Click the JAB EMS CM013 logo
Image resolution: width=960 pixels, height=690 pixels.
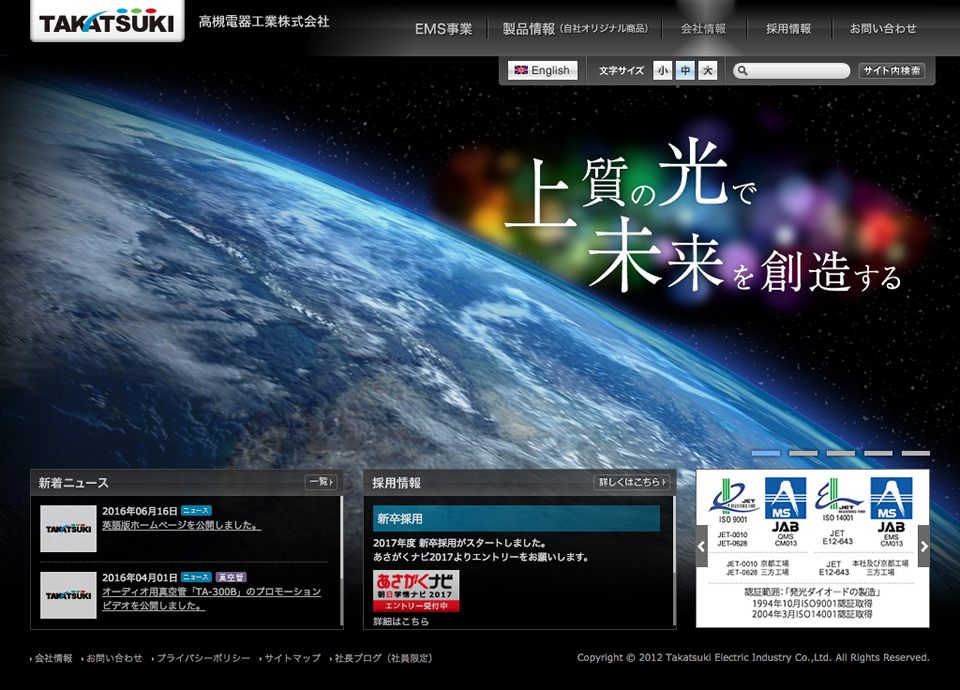[x=891, y=513]
